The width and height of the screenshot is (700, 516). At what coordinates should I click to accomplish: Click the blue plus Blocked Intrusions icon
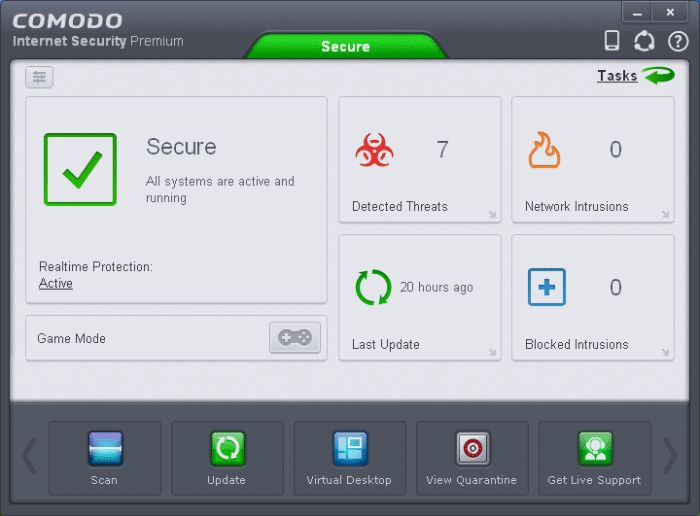[546, 287]
